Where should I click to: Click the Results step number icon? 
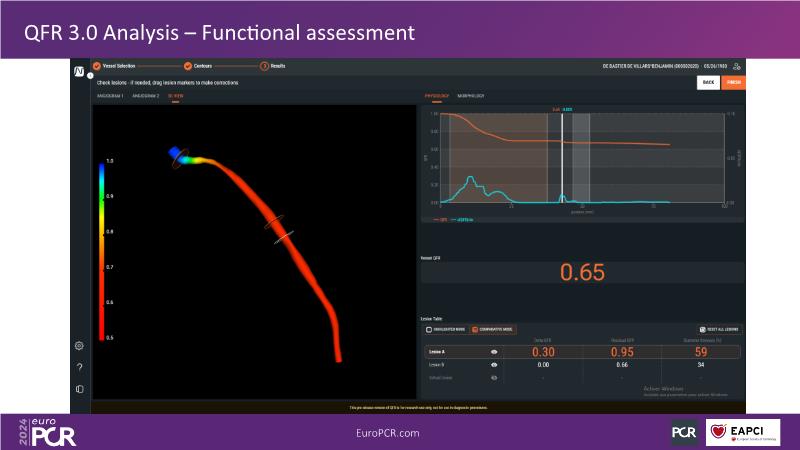click(x=264, y=65)
